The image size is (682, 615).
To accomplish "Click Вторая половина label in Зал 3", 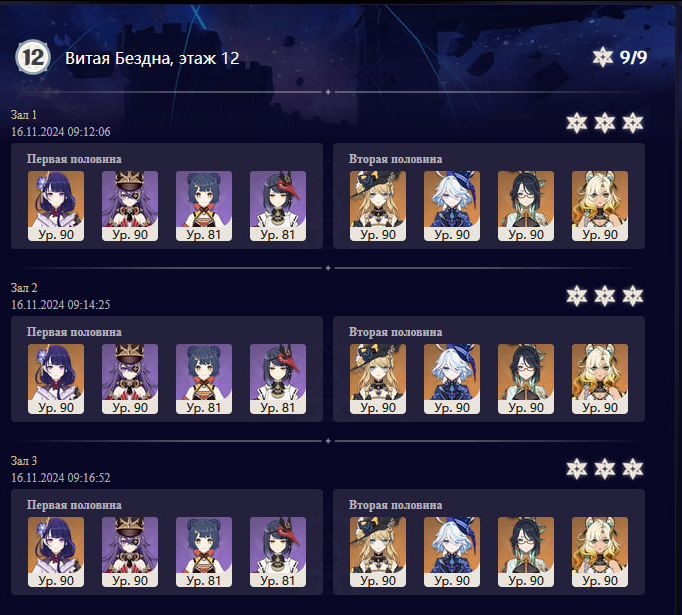I will 395,505.
